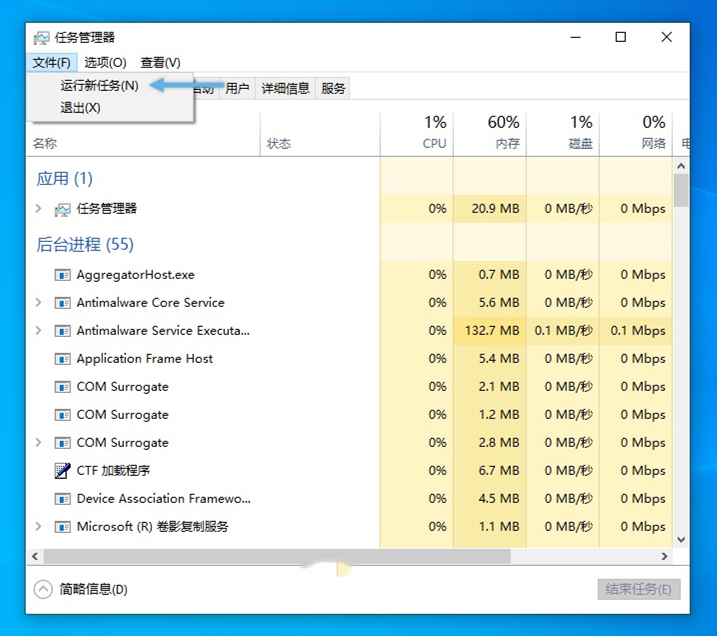Click the 0.1 MB/秒 disk value

tap(564, 331)
